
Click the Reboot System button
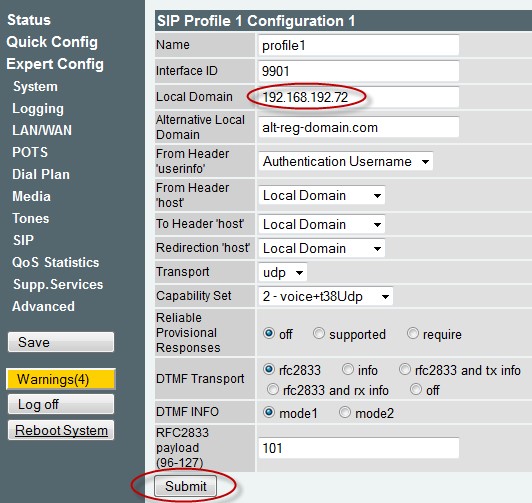click(x=61, y=430)
